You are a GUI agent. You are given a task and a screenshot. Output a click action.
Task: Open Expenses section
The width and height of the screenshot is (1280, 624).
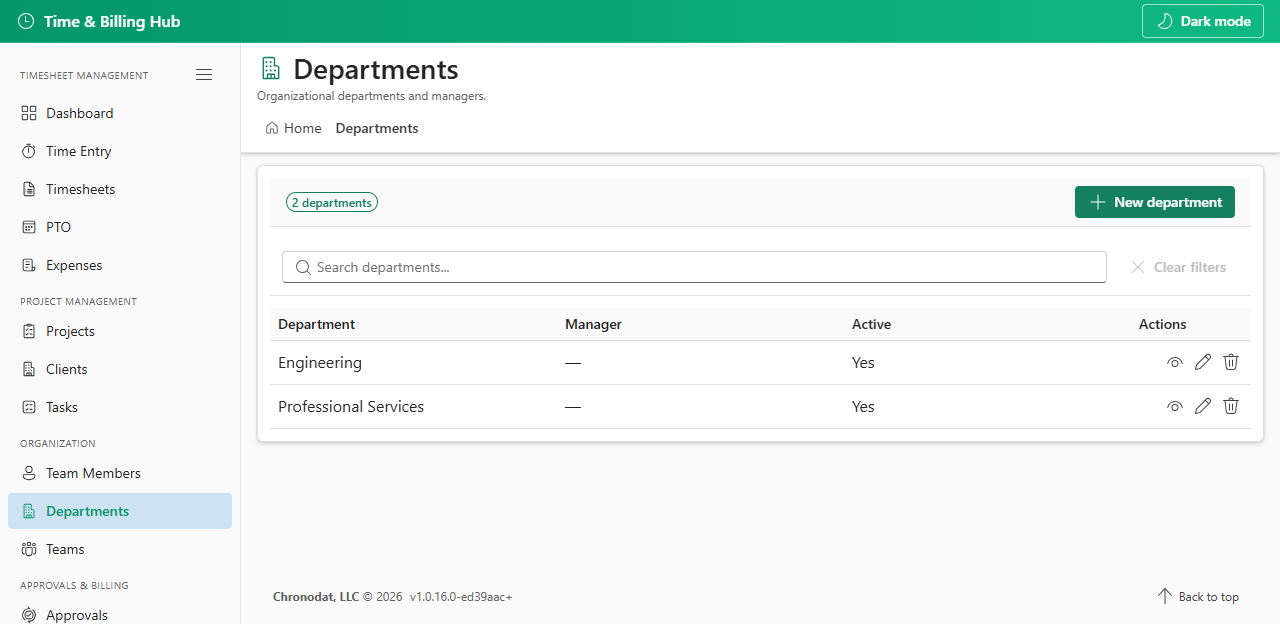(x=120, y=265)
